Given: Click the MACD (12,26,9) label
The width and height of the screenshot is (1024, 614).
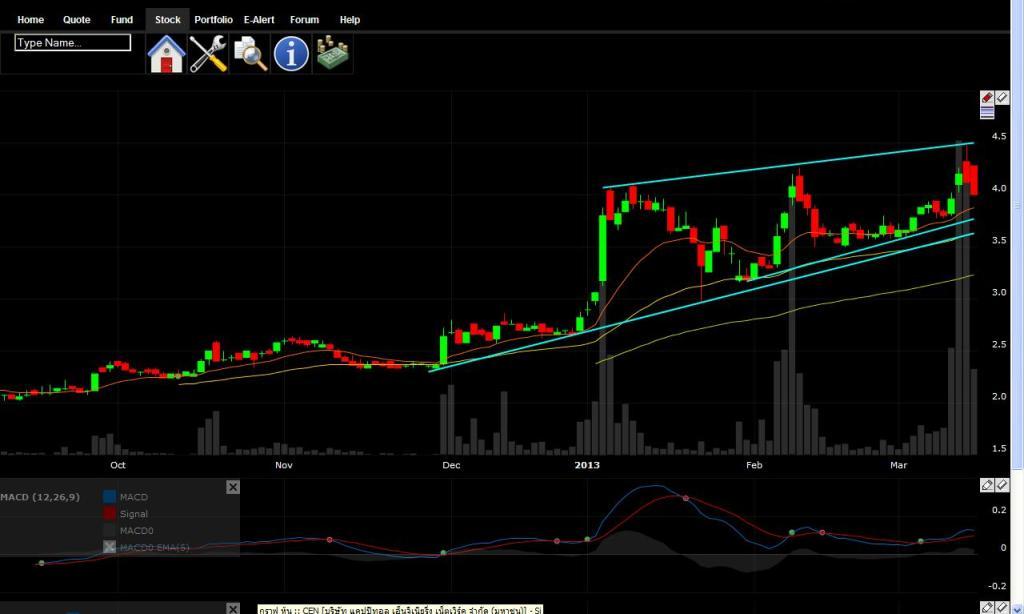Looking at the screenshot, I should pos(40,497).
